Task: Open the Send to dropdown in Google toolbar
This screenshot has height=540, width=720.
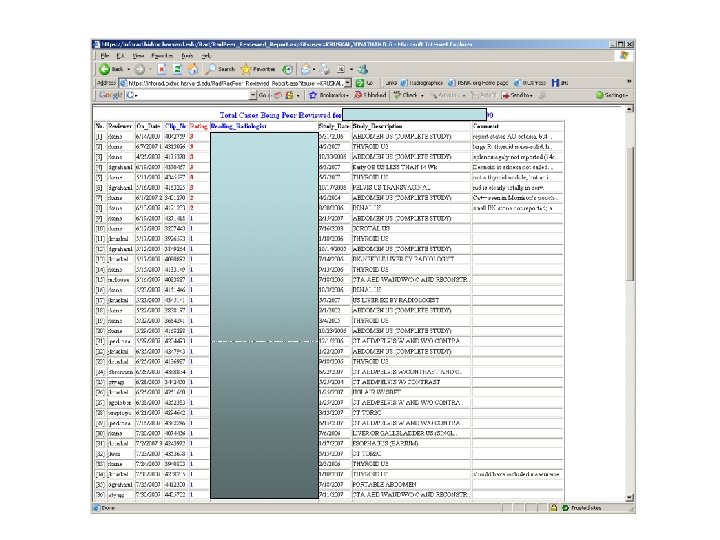Action: pos(518,95)
